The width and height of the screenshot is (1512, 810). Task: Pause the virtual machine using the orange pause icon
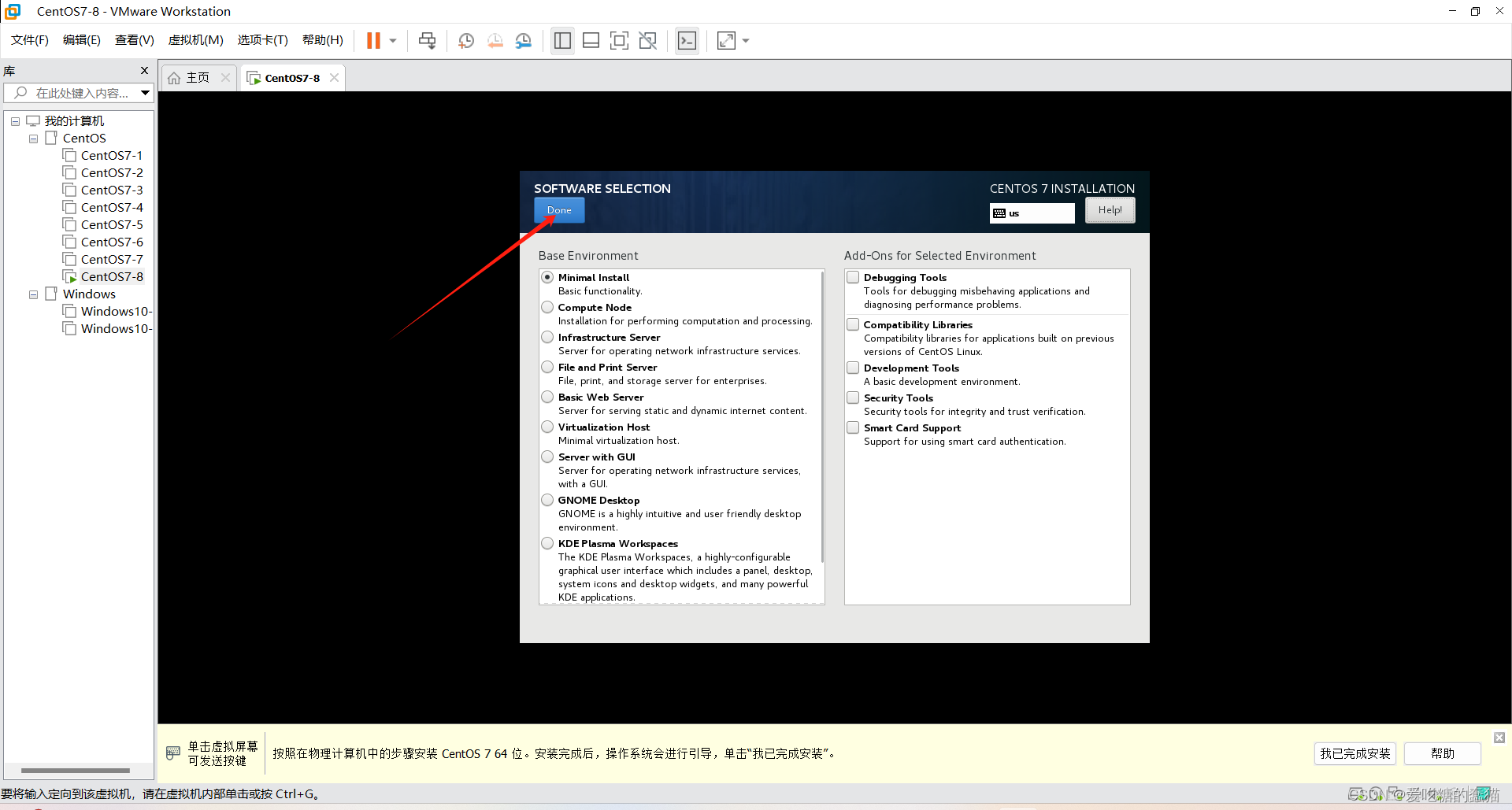coord(373,41)
